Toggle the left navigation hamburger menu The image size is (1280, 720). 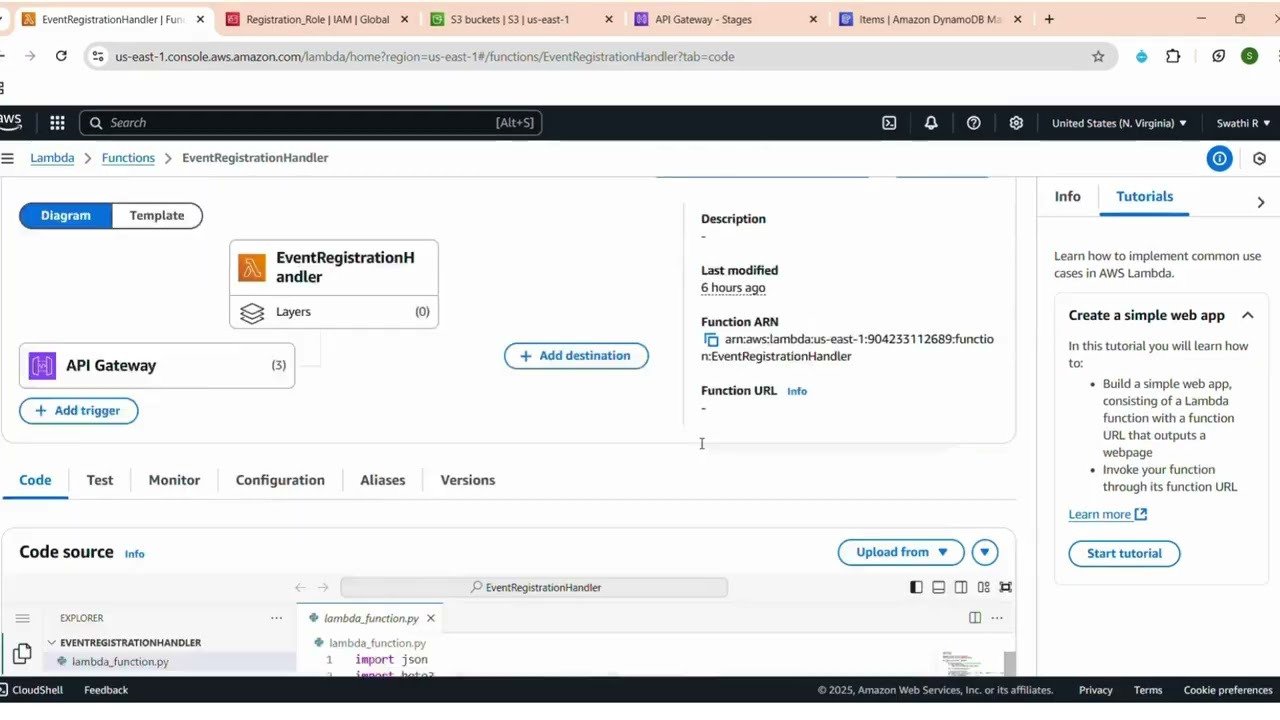tap(7, 158)
